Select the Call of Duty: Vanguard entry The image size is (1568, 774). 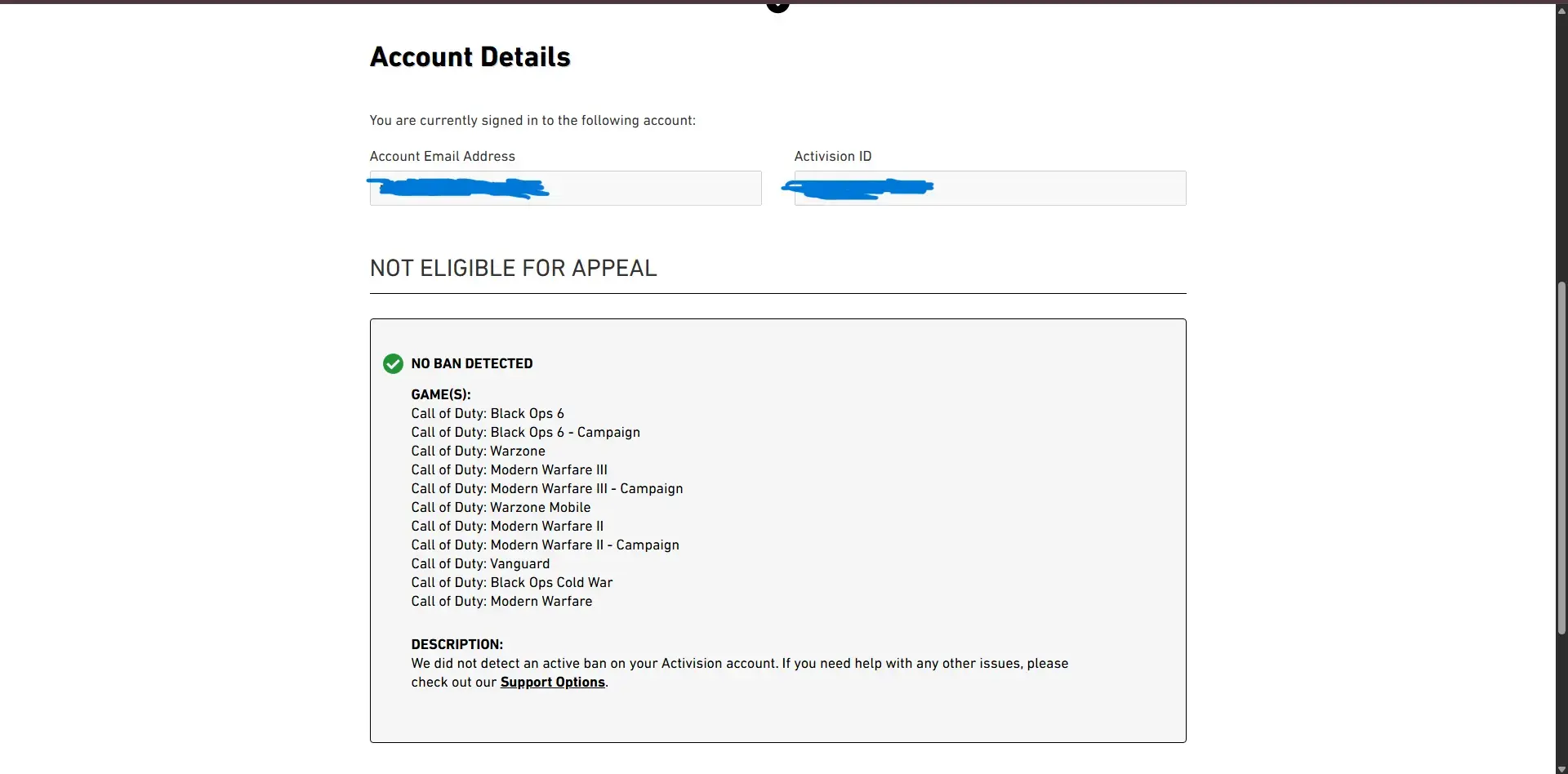pos(480,563)
